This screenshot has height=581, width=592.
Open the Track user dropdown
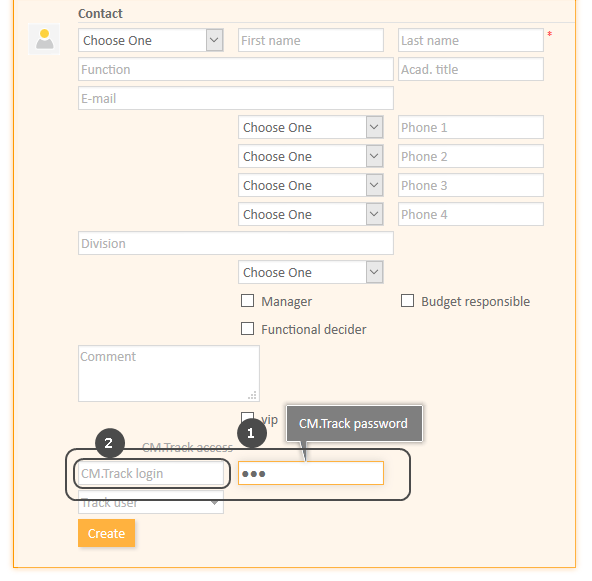pos(151,502)
